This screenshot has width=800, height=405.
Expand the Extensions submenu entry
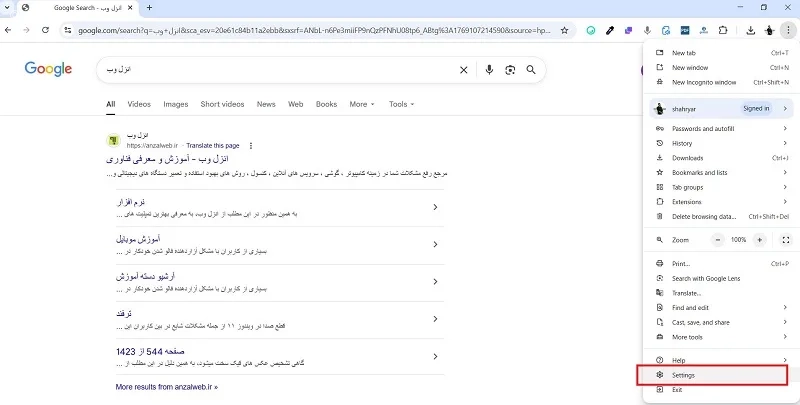pyautogui.click(x=721, y=202)
